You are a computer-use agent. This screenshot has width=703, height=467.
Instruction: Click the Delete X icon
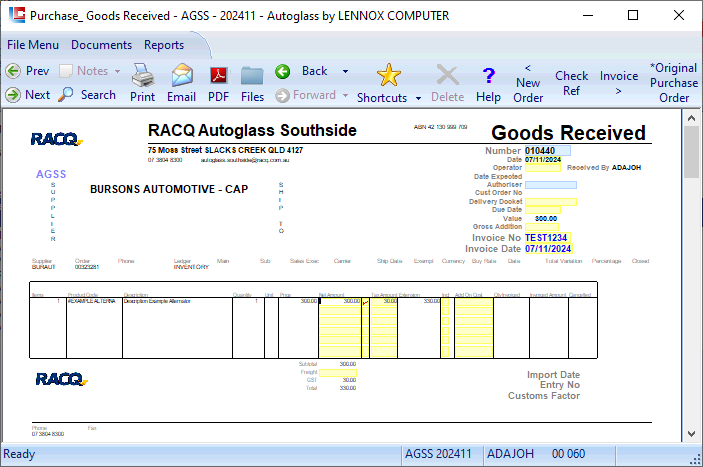447,75
